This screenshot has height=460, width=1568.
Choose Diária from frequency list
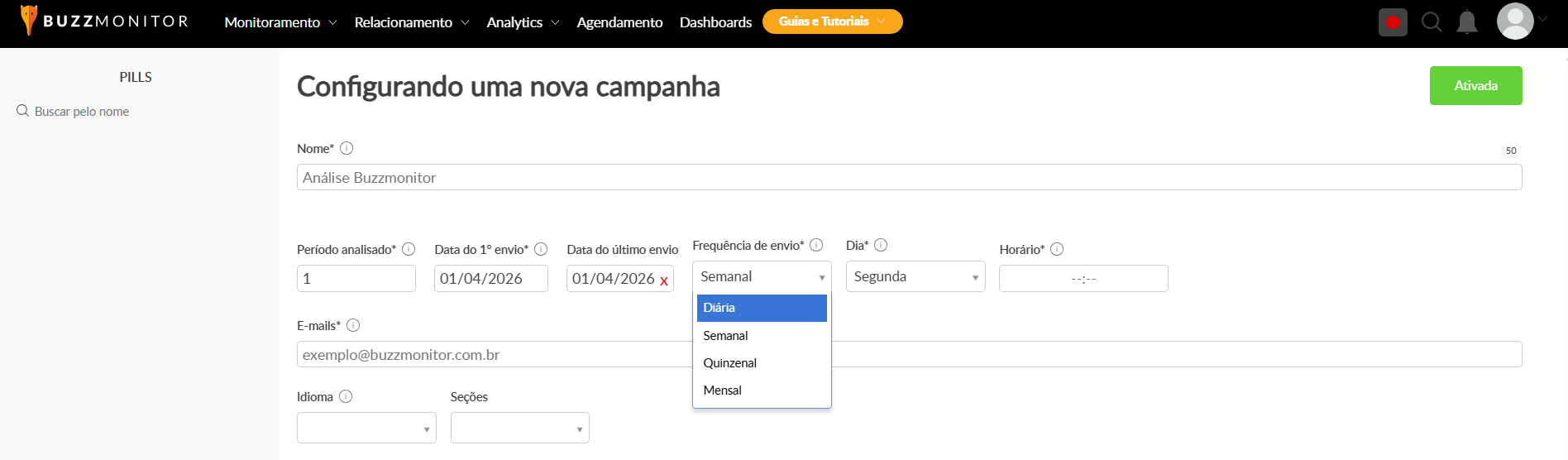[x=761, y=308]
